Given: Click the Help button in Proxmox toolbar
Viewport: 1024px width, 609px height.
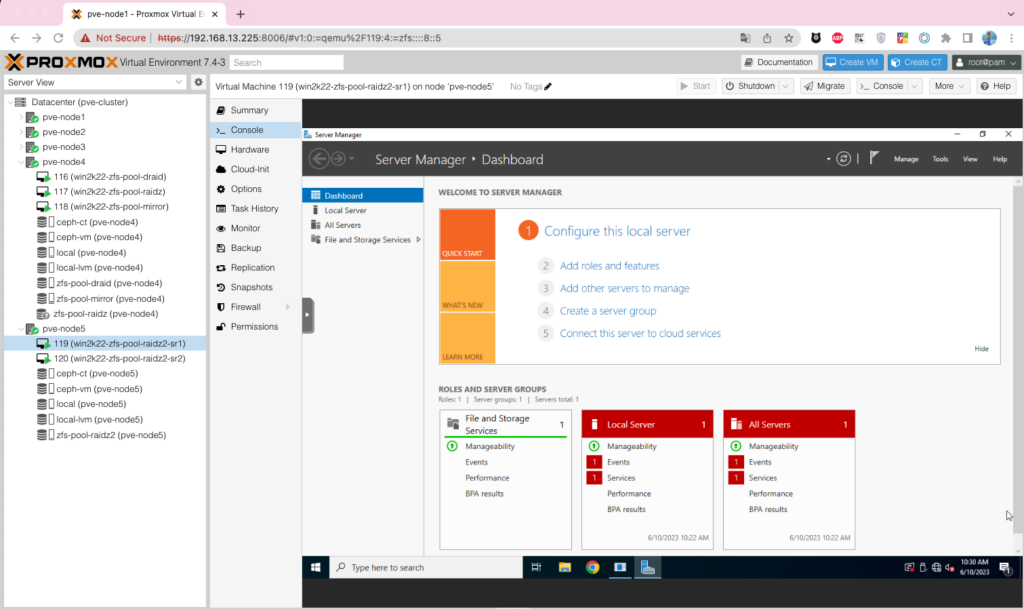Looking at the screenshot, I should point(995,86).
